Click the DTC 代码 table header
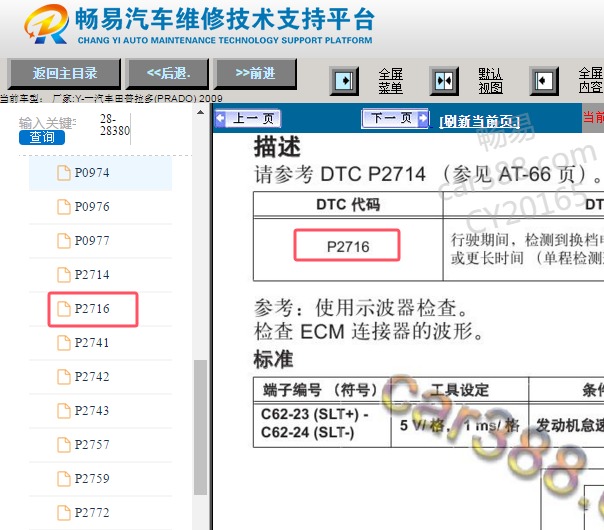Screen dimensions: 604x530 pos(348,205)
